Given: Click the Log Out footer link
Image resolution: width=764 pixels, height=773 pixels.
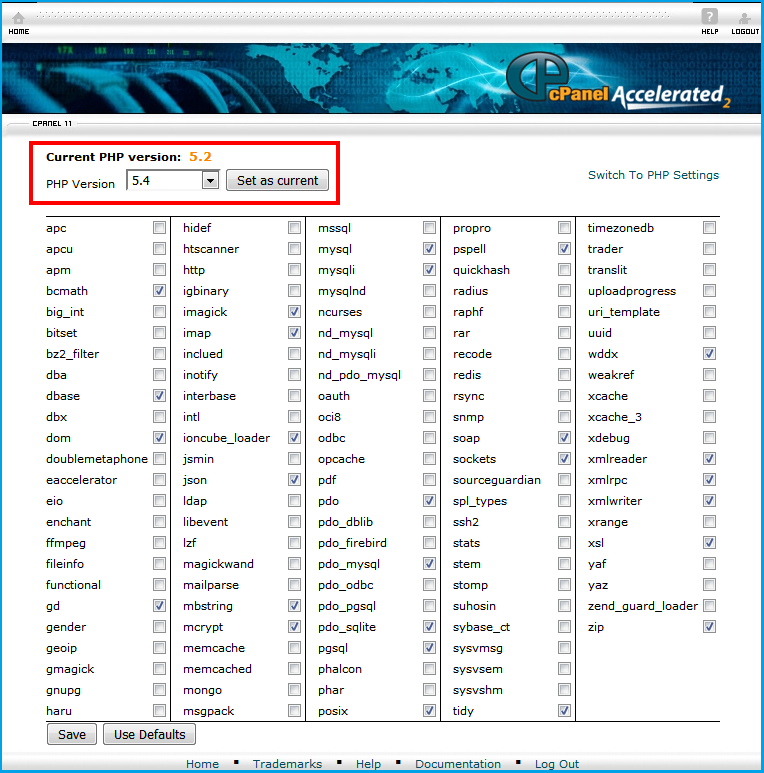Looking at the screenshot, I should click(x=557, y=764).
